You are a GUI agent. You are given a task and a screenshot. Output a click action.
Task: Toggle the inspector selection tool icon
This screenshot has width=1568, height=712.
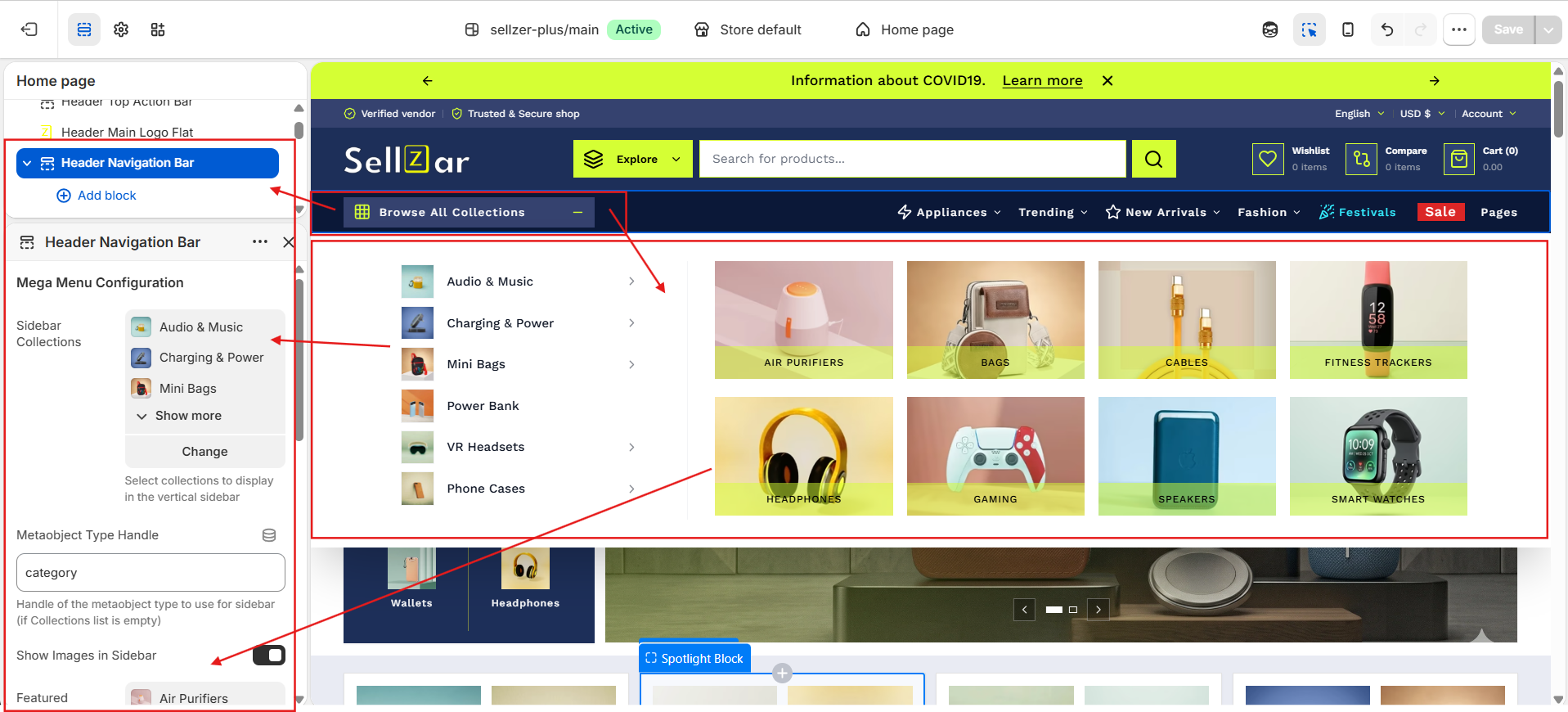point(1310,29)
